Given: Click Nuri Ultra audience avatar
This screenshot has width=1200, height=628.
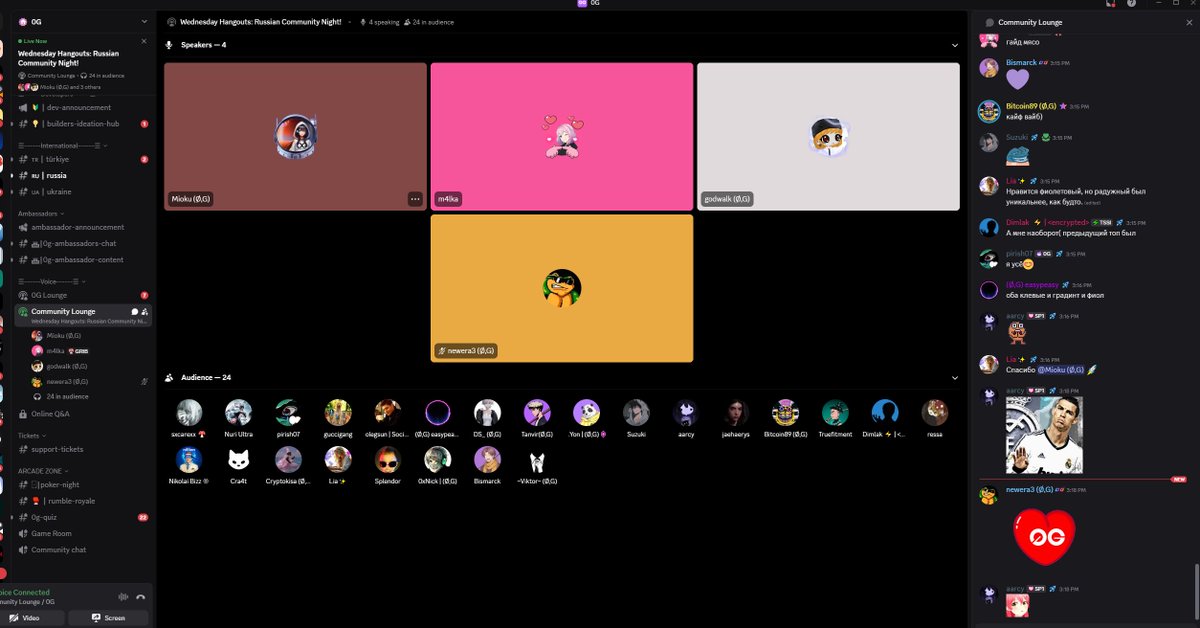Looking at the screenshot, I should pos(238,413).
